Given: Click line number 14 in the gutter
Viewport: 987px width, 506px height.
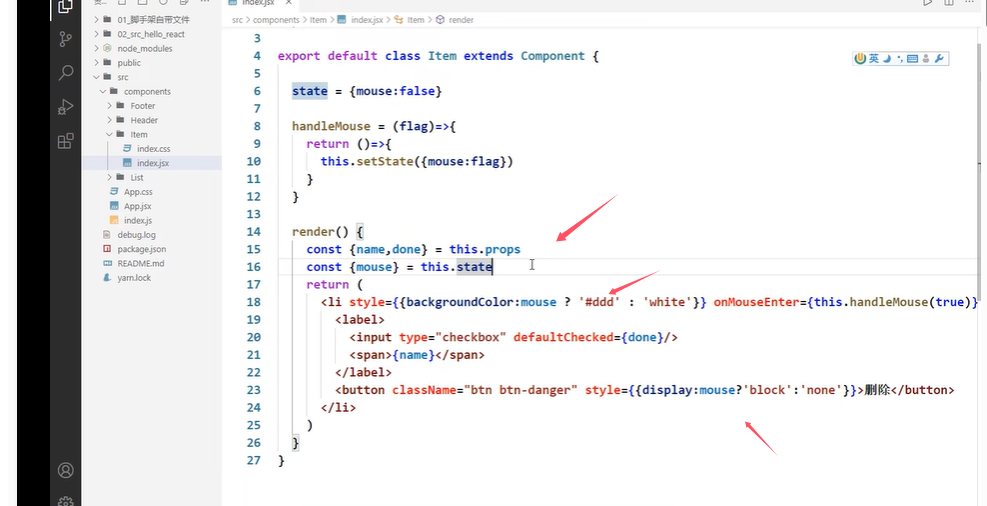Looking at the screenshot, I should [x=254, y=232].
